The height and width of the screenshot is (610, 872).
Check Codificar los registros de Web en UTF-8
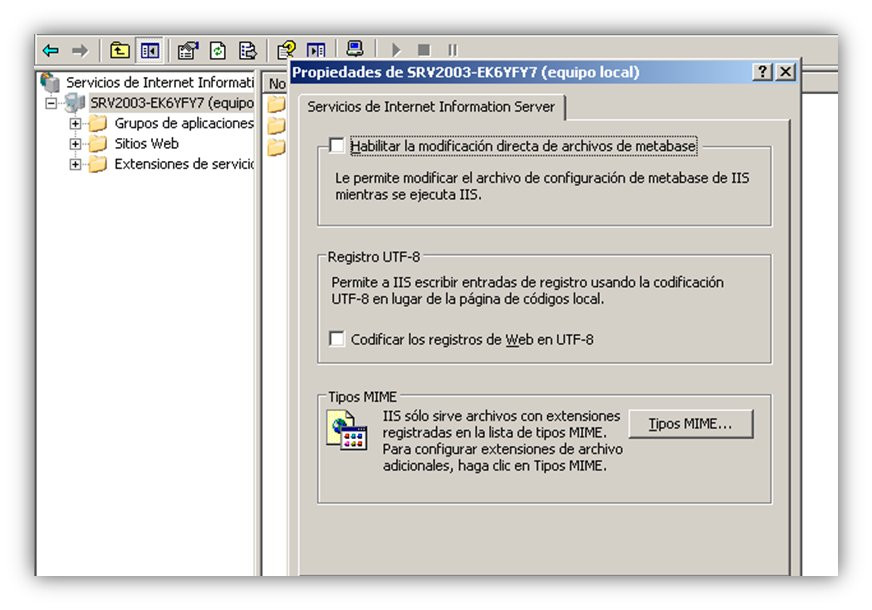[x=336, y=339]
